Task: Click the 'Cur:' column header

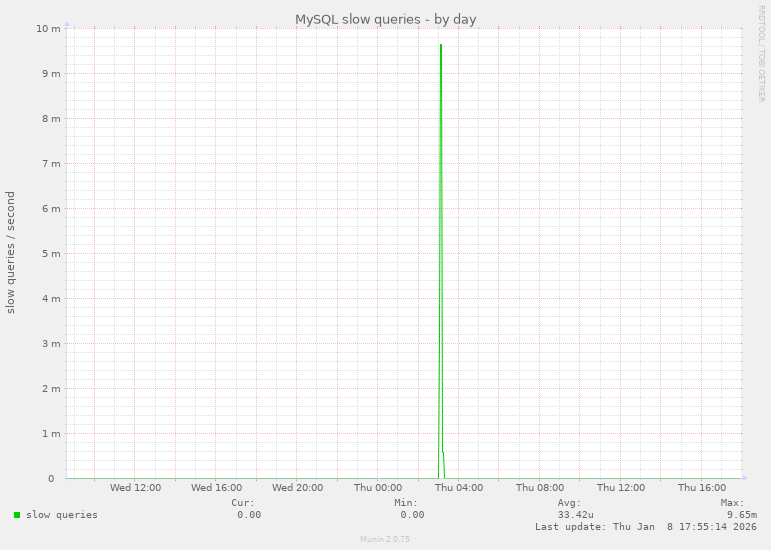Action: (243, 503)
